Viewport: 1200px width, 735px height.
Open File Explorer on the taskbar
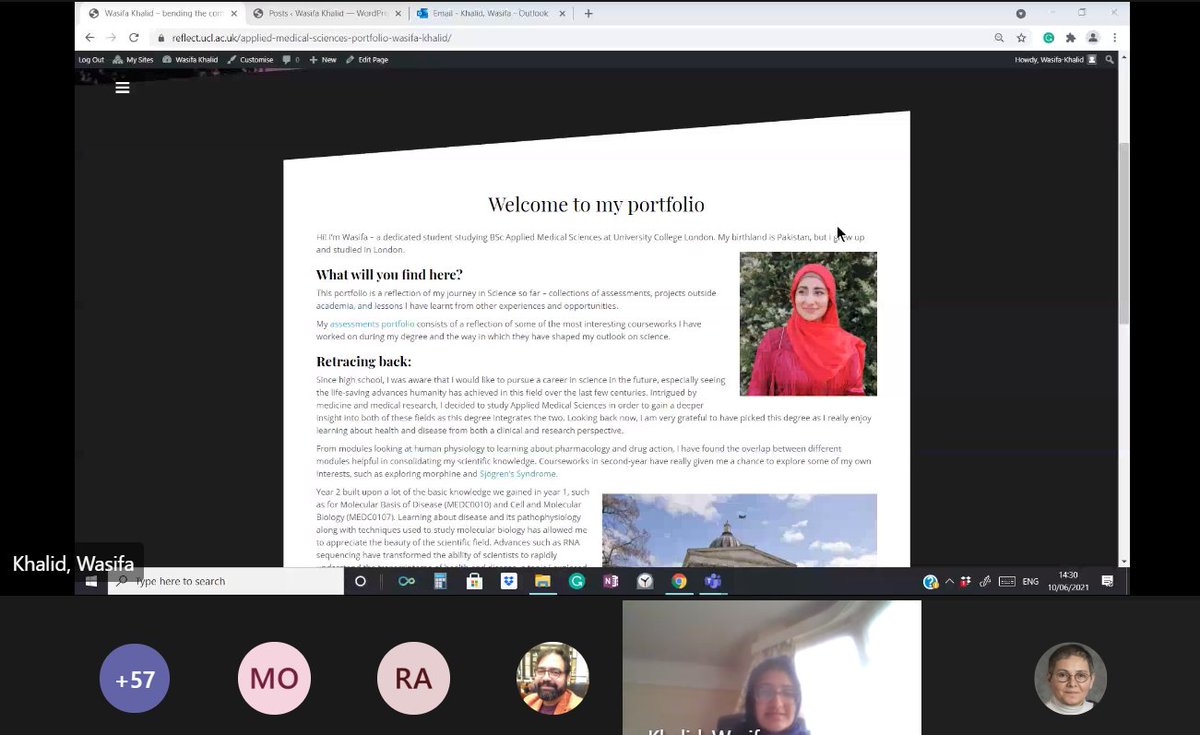(x=542, y=581)
